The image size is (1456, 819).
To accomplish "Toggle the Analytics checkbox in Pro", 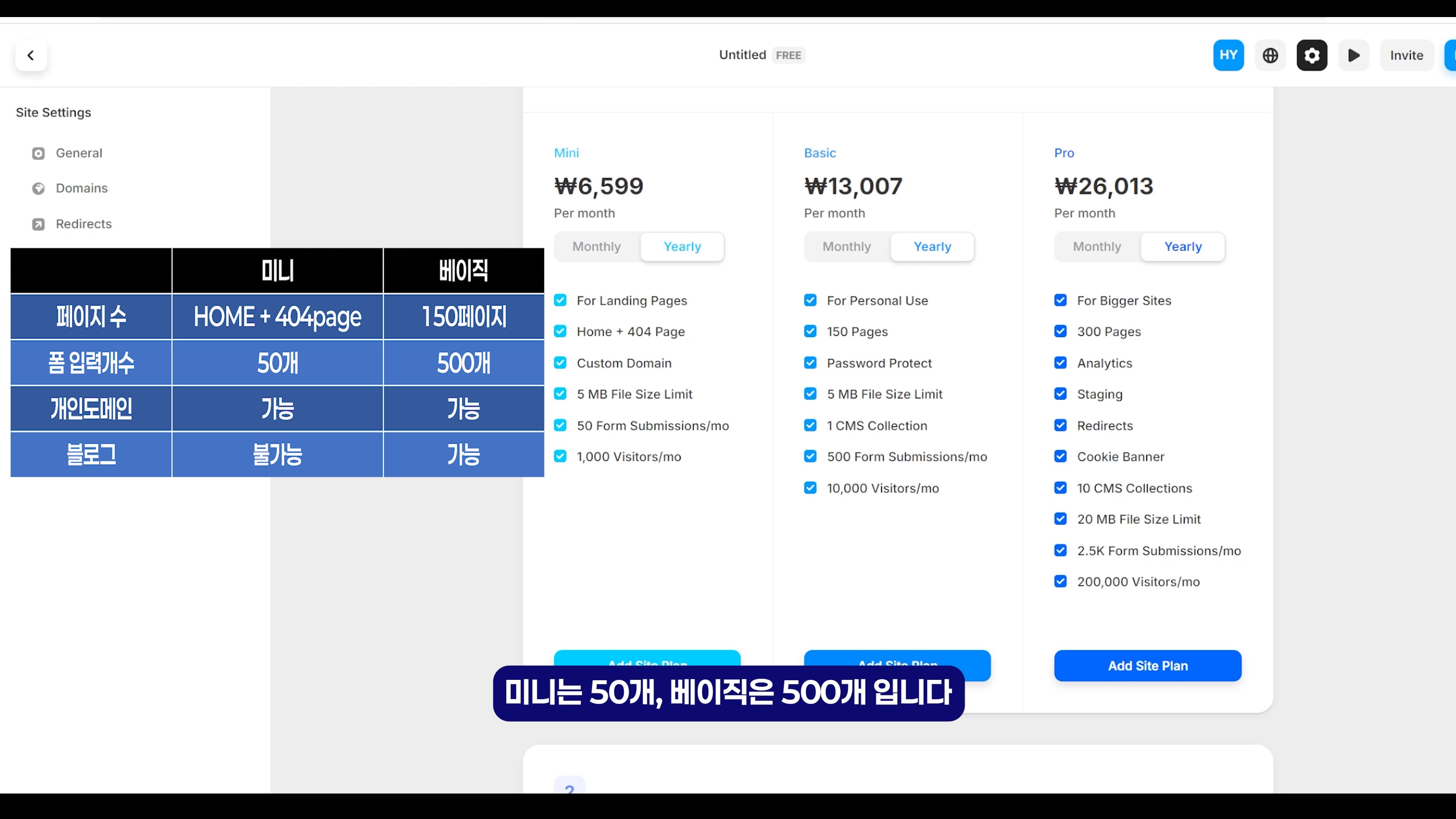I will pyautogui.click(x=1061, y=363).
